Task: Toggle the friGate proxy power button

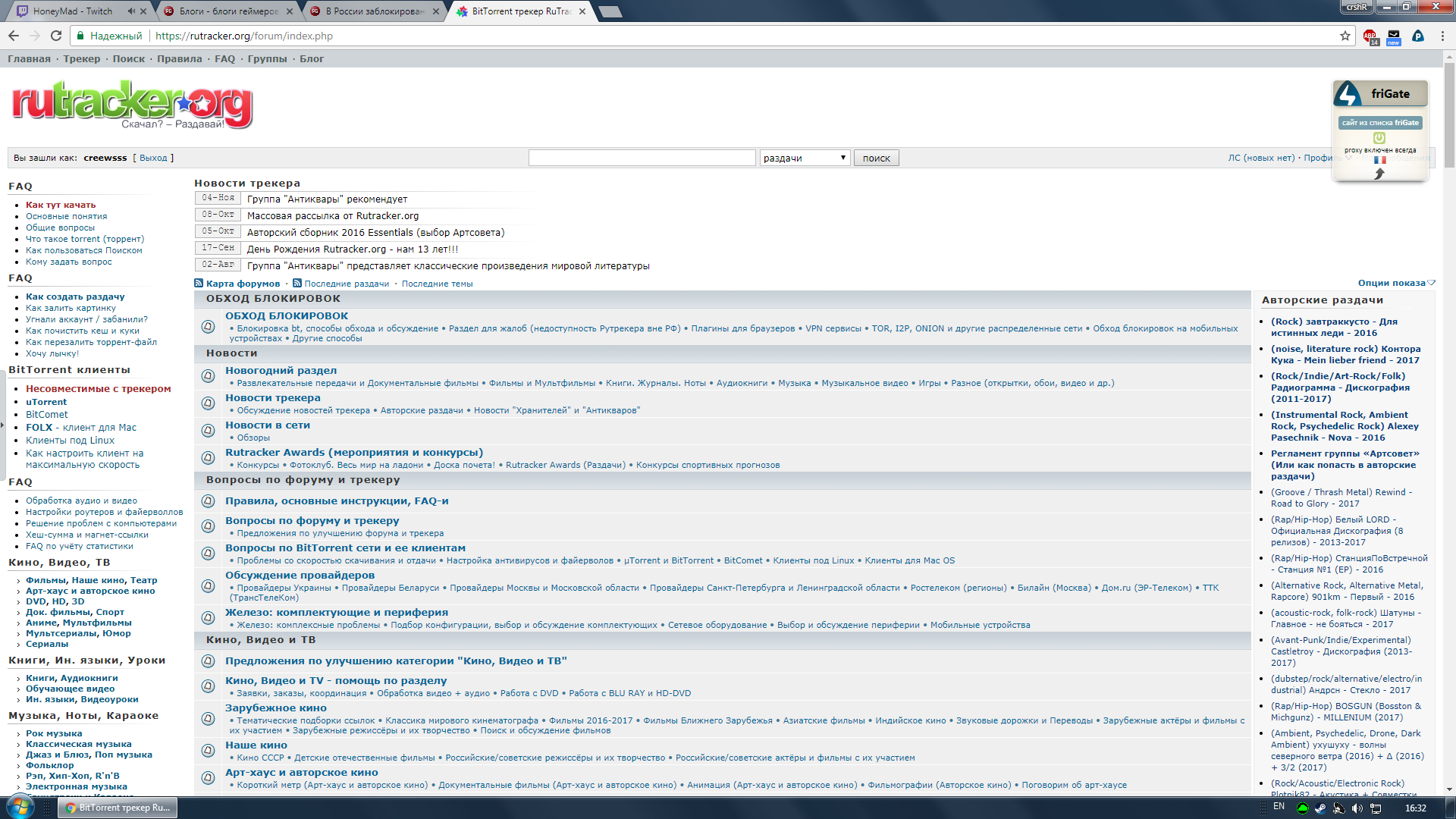Action: point(1379,138)
